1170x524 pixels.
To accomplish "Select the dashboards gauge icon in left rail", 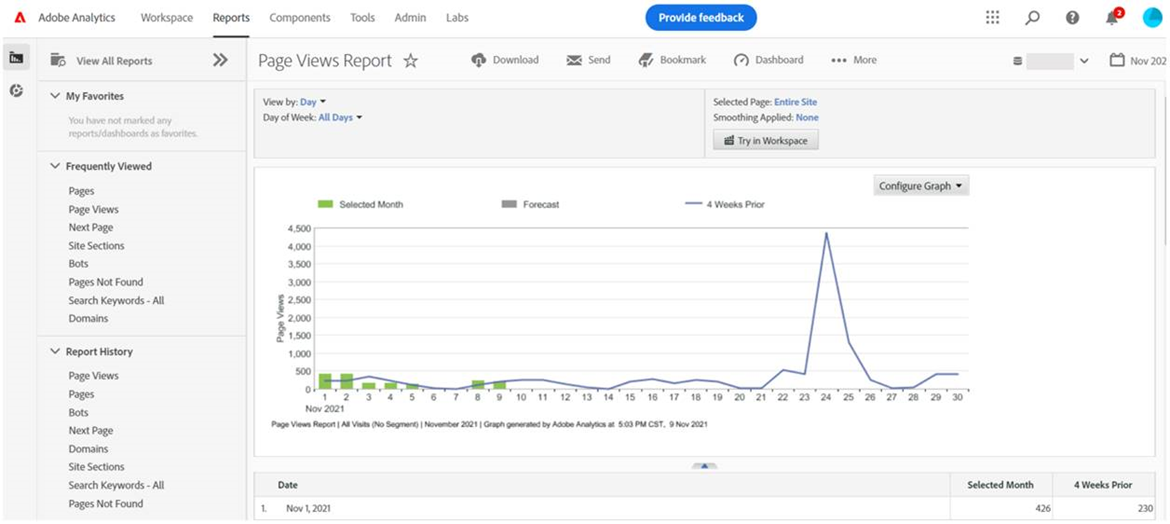I will [x=16, y=90].
